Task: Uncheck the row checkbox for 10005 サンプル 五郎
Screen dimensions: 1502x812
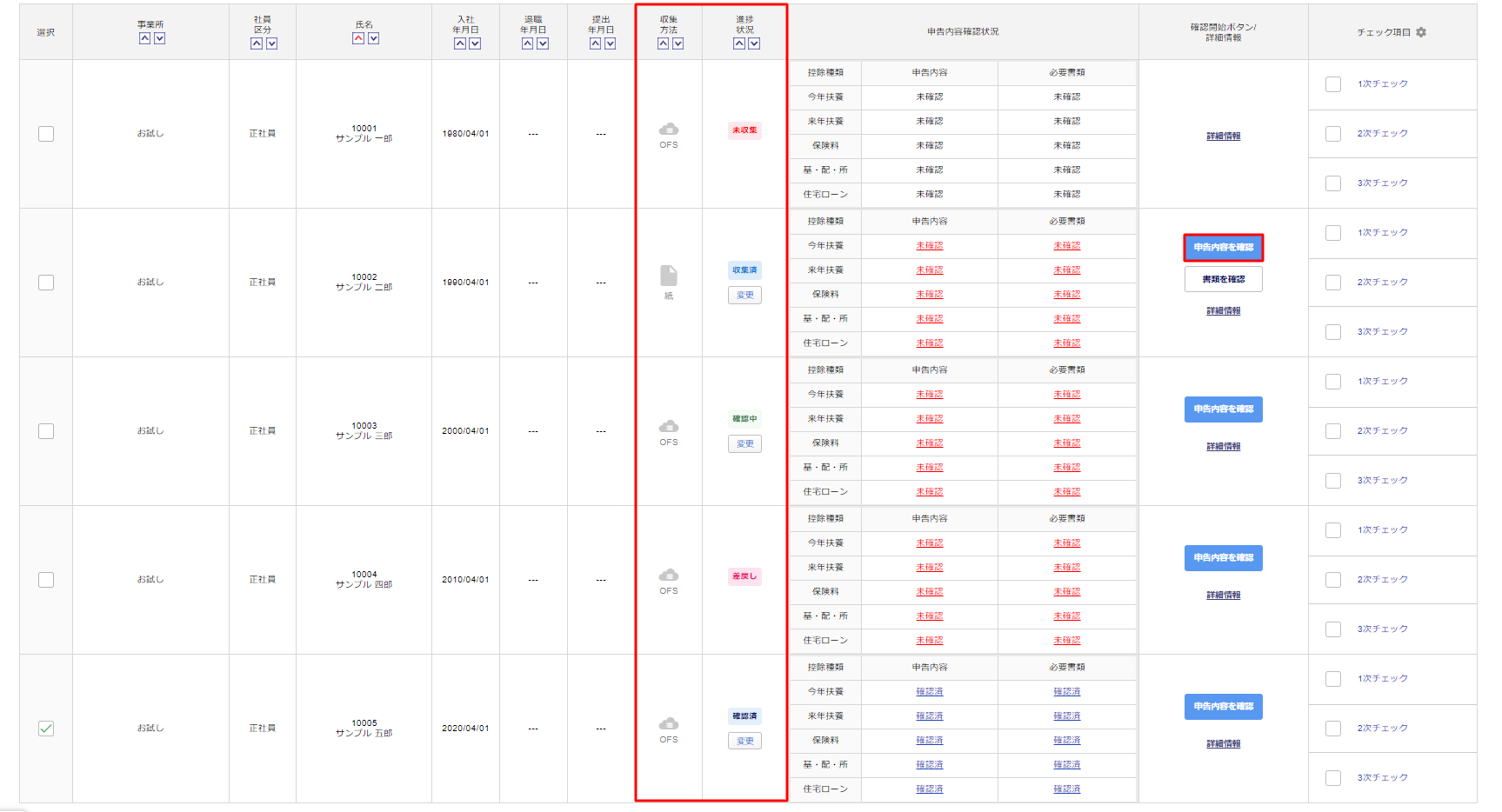Action: 46,729
